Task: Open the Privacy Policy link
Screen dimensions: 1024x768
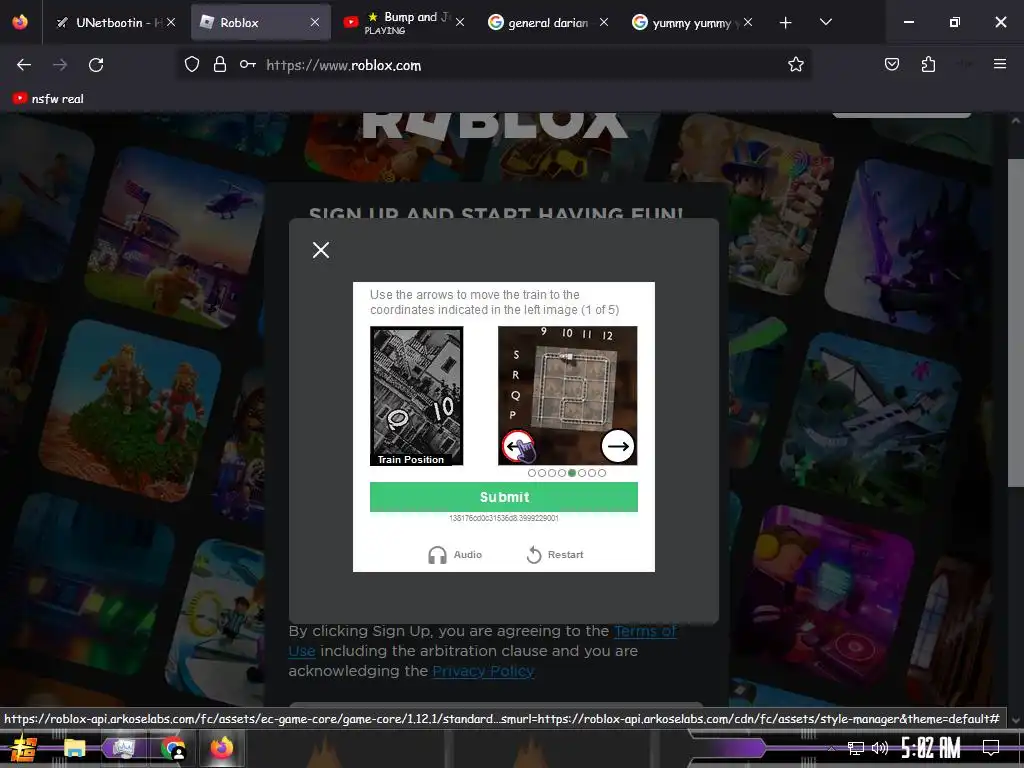Action: pos(483,671)
